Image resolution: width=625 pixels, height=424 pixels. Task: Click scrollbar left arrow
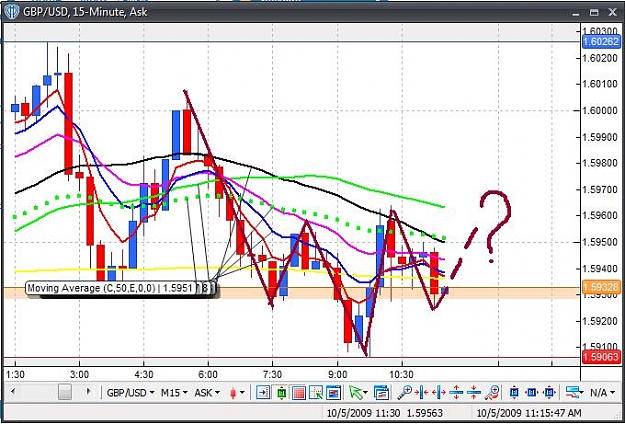[13, 392]
